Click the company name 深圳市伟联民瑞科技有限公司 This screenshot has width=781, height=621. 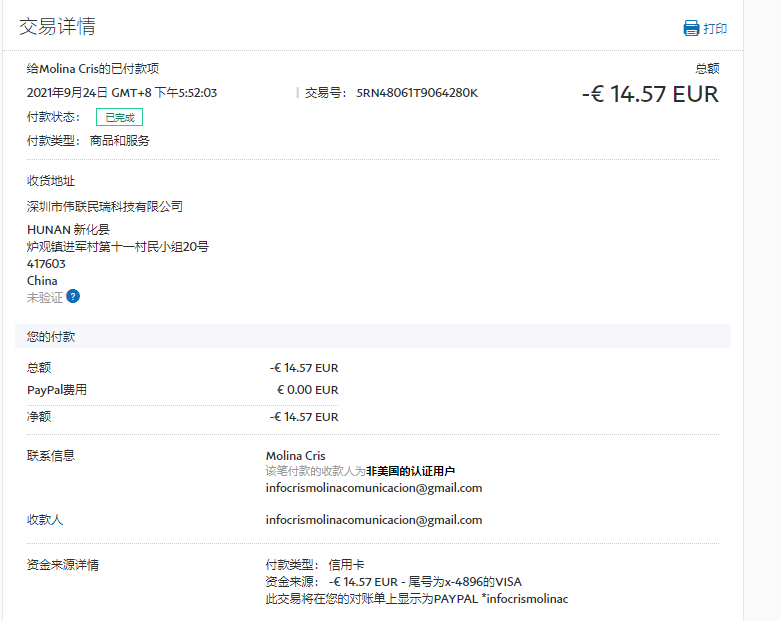coord(105,207)
